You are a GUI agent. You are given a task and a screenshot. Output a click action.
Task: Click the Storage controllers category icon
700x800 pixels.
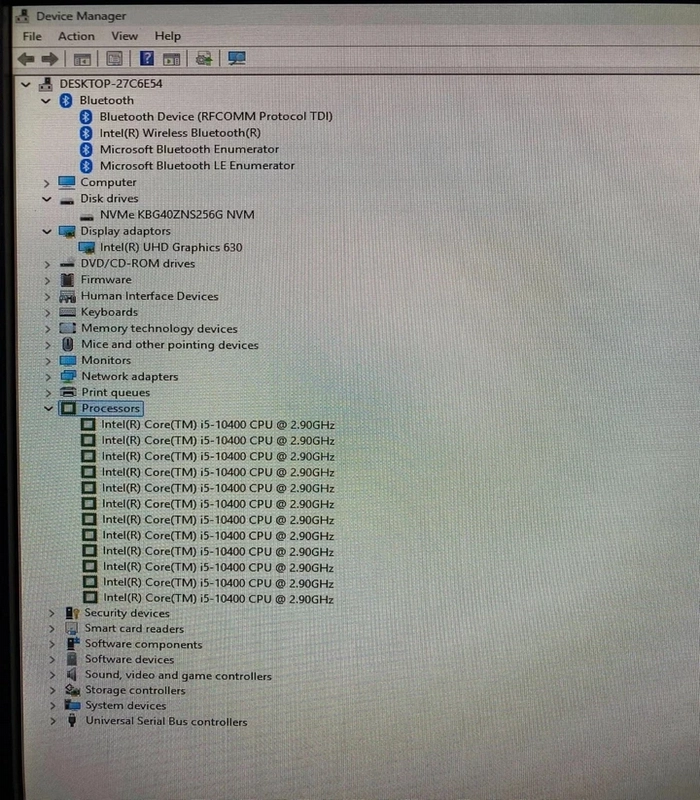(x=72, y=690)
